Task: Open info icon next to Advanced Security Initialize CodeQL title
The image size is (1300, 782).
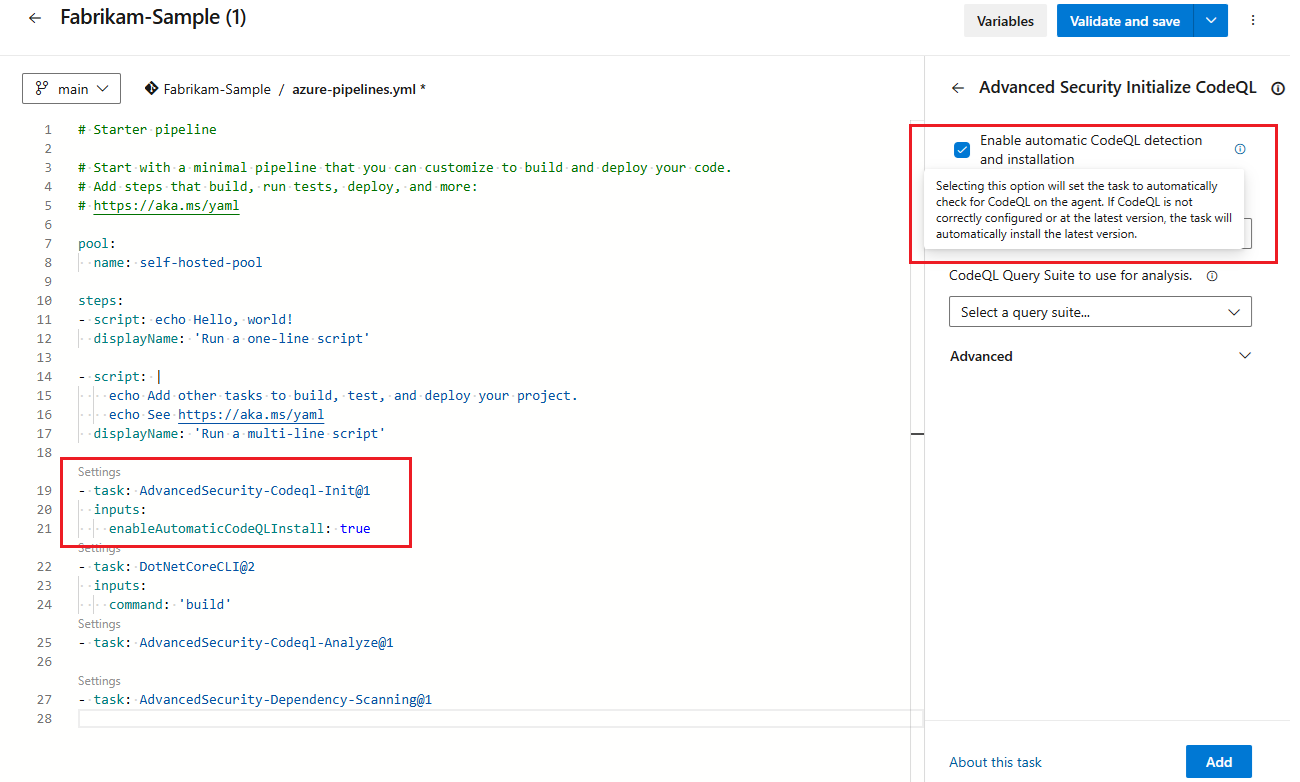Action: tap(1277, 88)
